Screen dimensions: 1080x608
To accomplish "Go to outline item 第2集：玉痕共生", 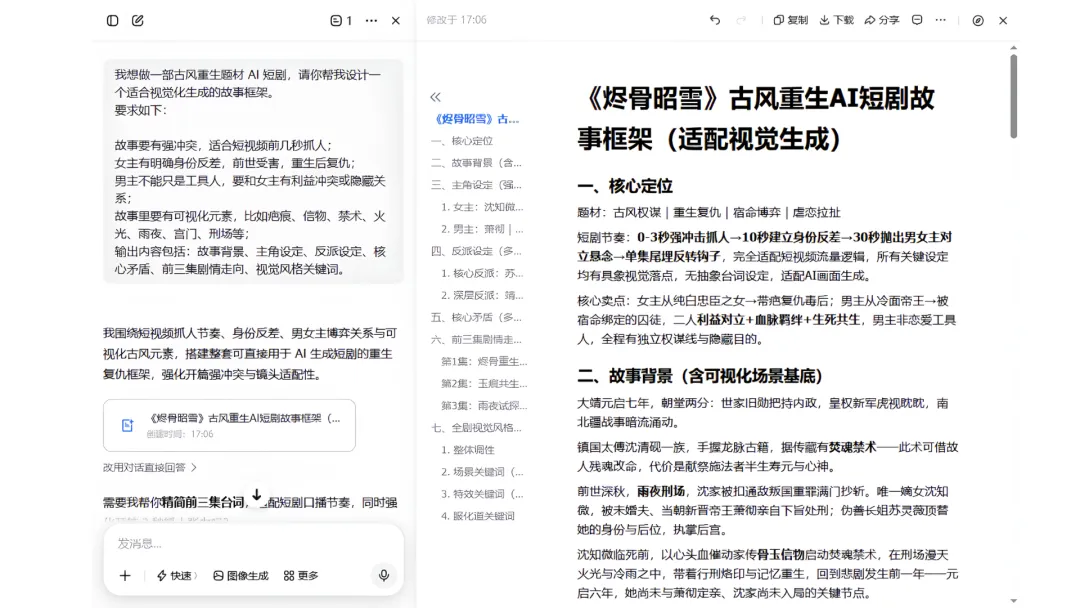I will (484, 384).
